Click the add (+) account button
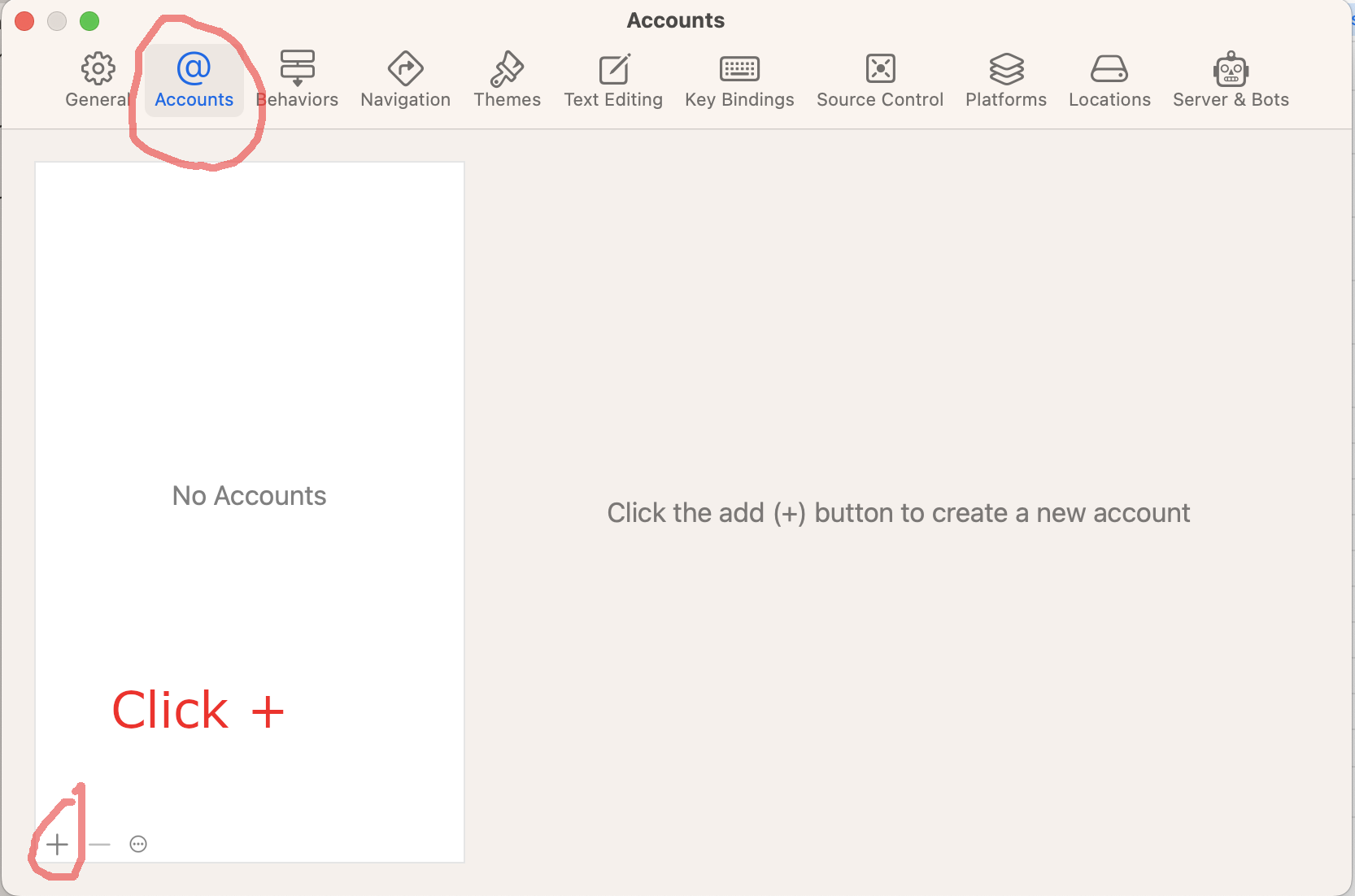 point(57,845)
